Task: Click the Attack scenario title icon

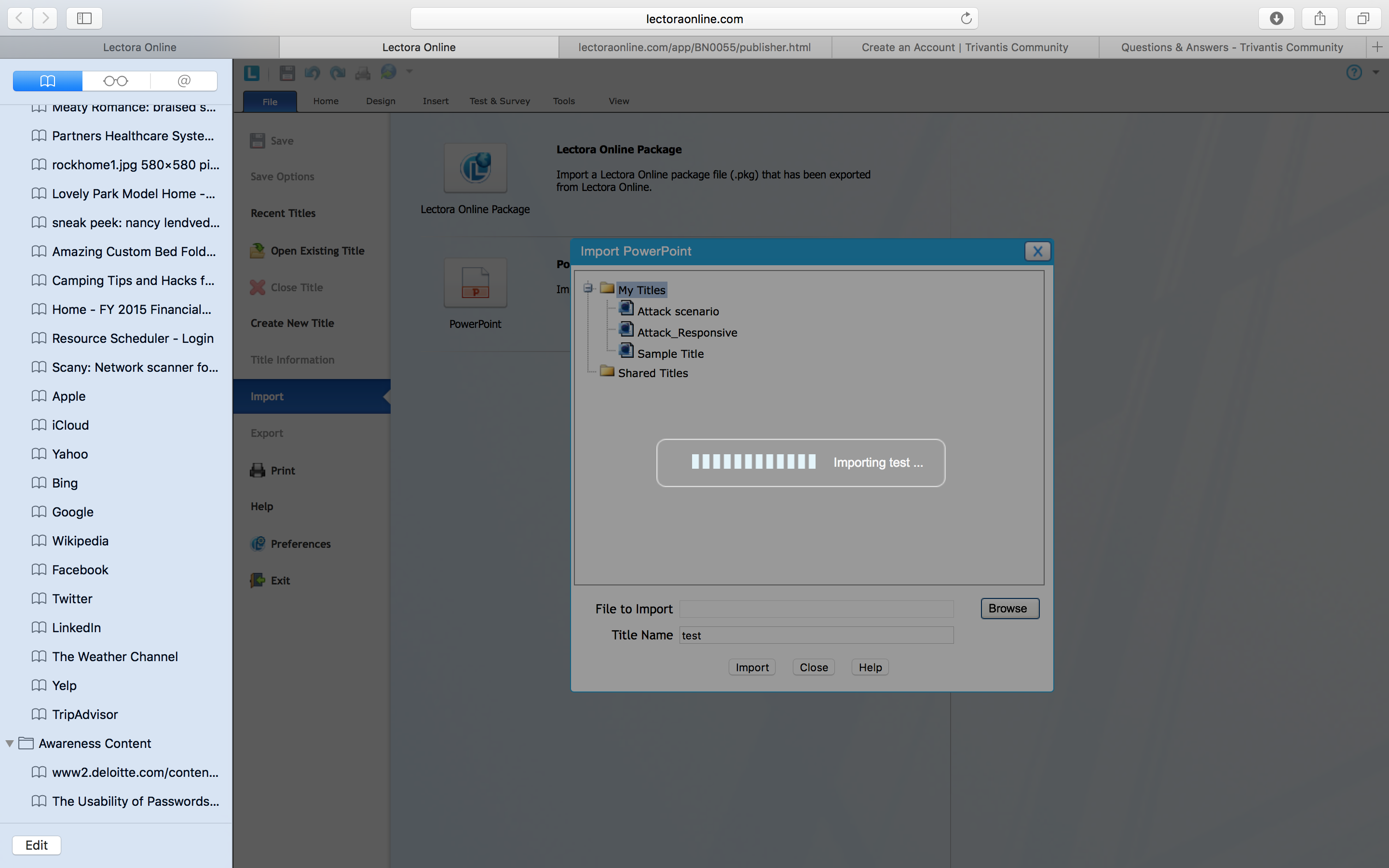Action: 626,309
